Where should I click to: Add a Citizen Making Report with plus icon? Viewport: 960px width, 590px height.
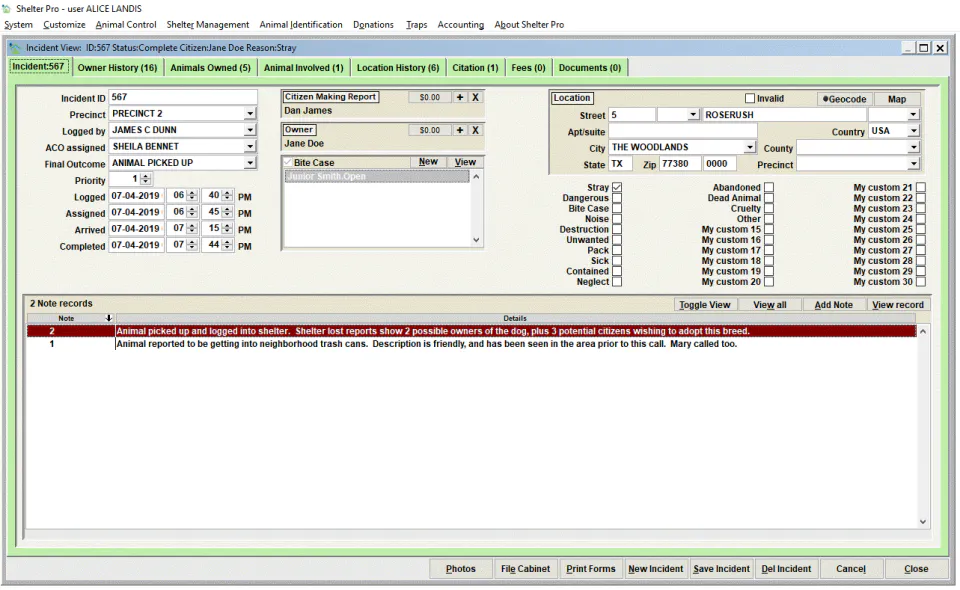coord(460,97)
